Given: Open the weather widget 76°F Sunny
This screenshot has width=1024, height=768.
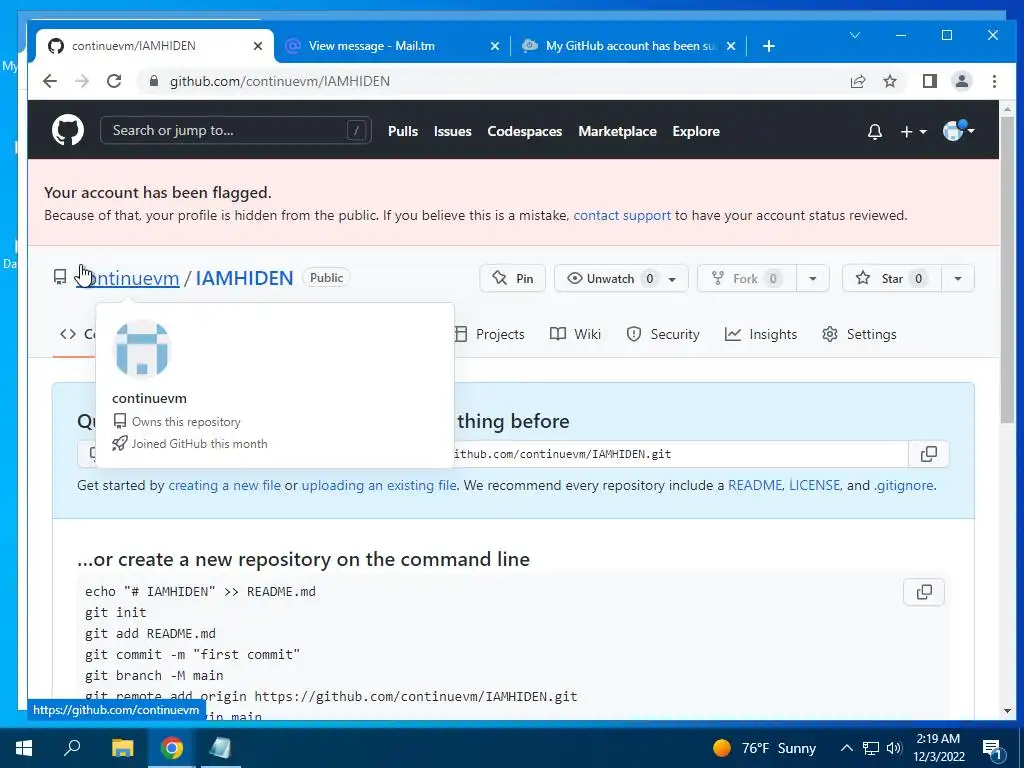Looking at the screenshot, I should (x=764, y=748).
